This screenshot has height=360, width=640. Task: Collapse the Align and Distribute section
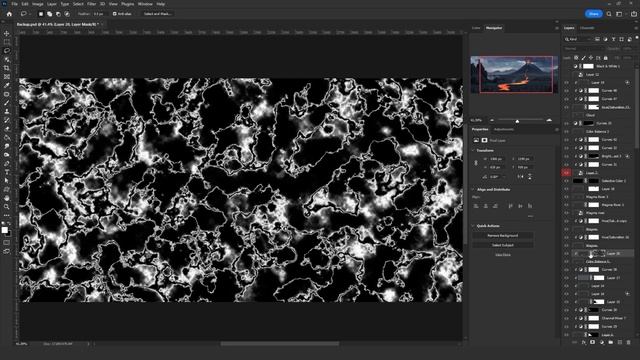473,190
